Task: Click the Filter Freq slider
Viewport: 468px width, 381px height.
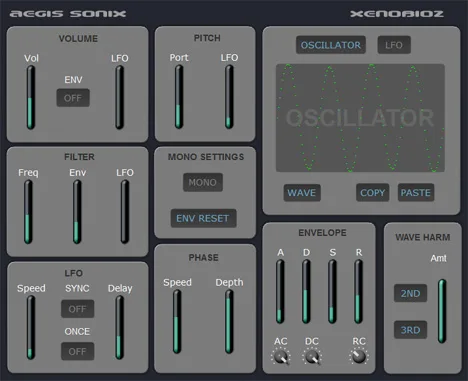Action: coord(28,212)
